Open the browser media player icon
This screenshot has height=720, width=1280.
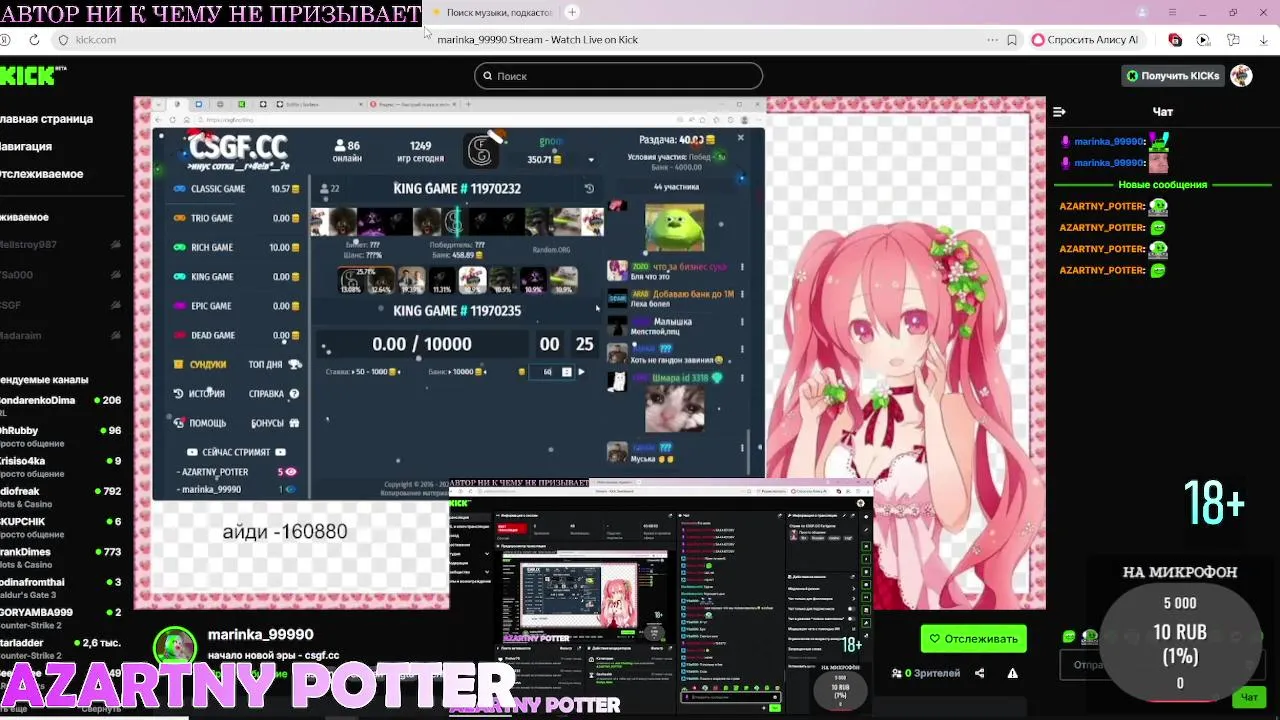[1203, 40]
